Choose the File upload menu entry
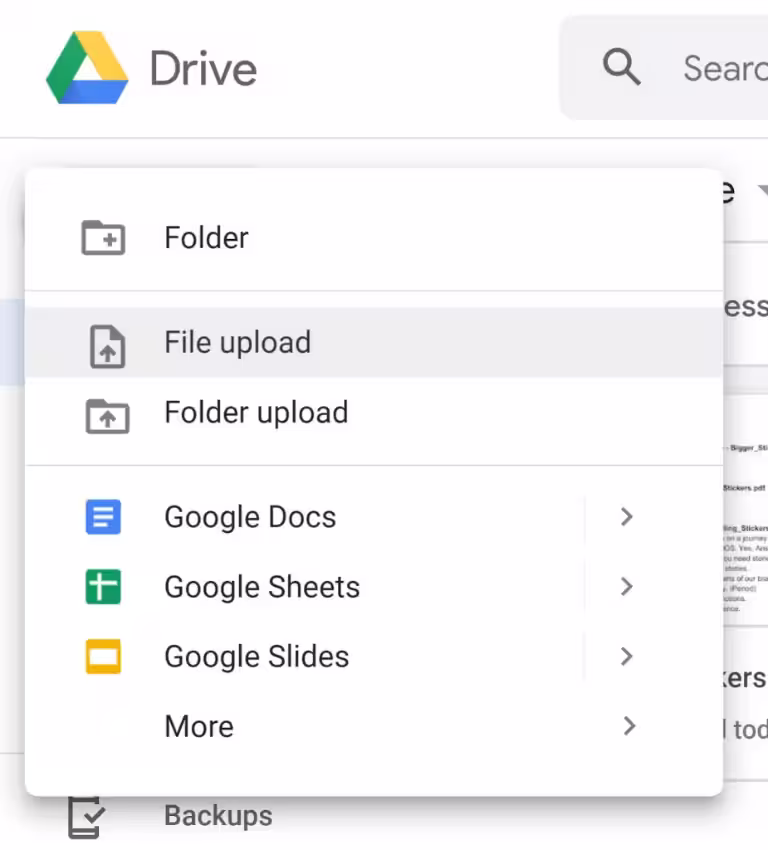The height and width of the screenshot is (850, 768). click(x=238, y=343)
